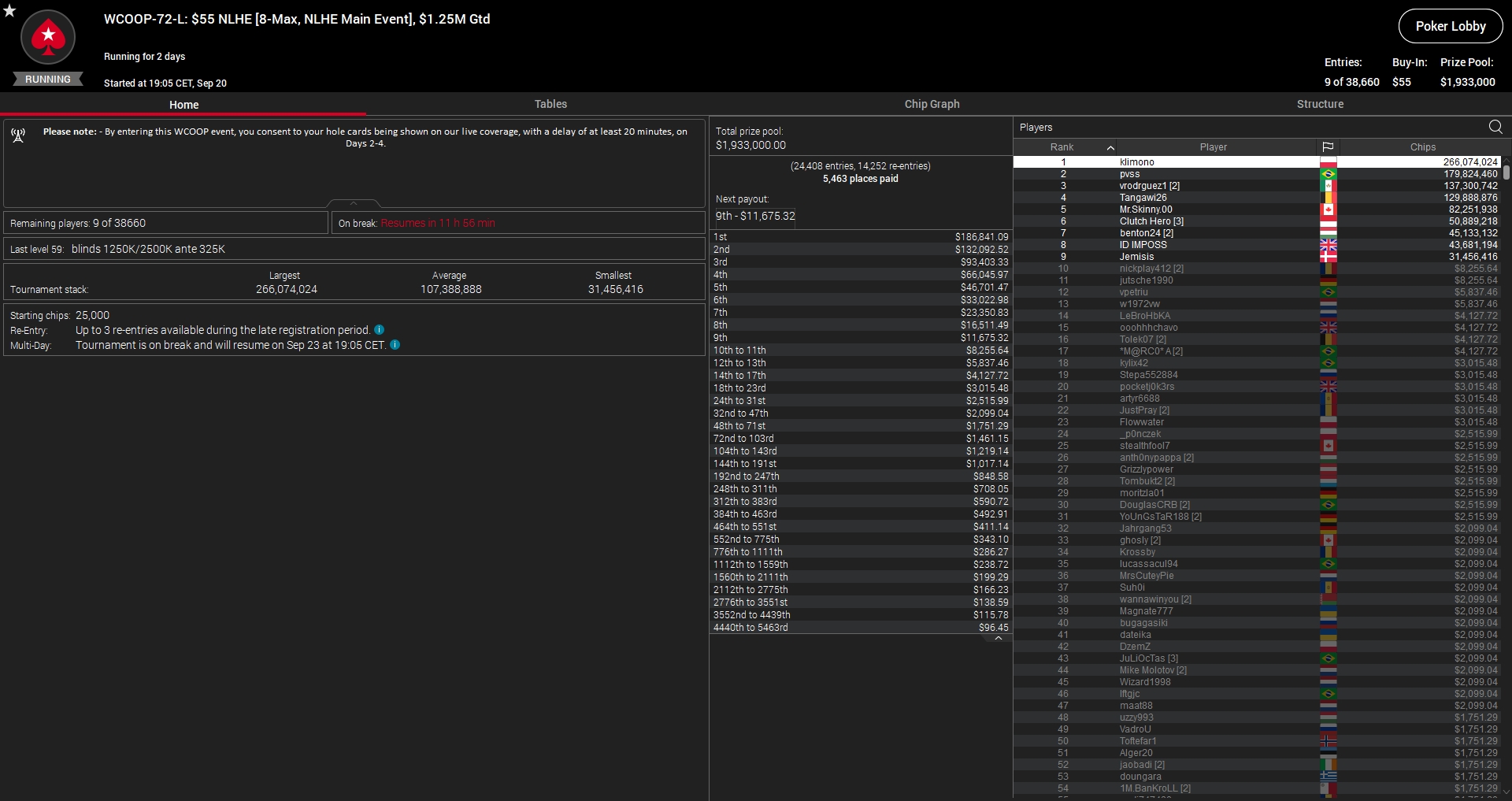This screenshot has height=801, width=1512.
Task: Click the Russia flag beside LeBroHbKA
Action: point(1329,316)
